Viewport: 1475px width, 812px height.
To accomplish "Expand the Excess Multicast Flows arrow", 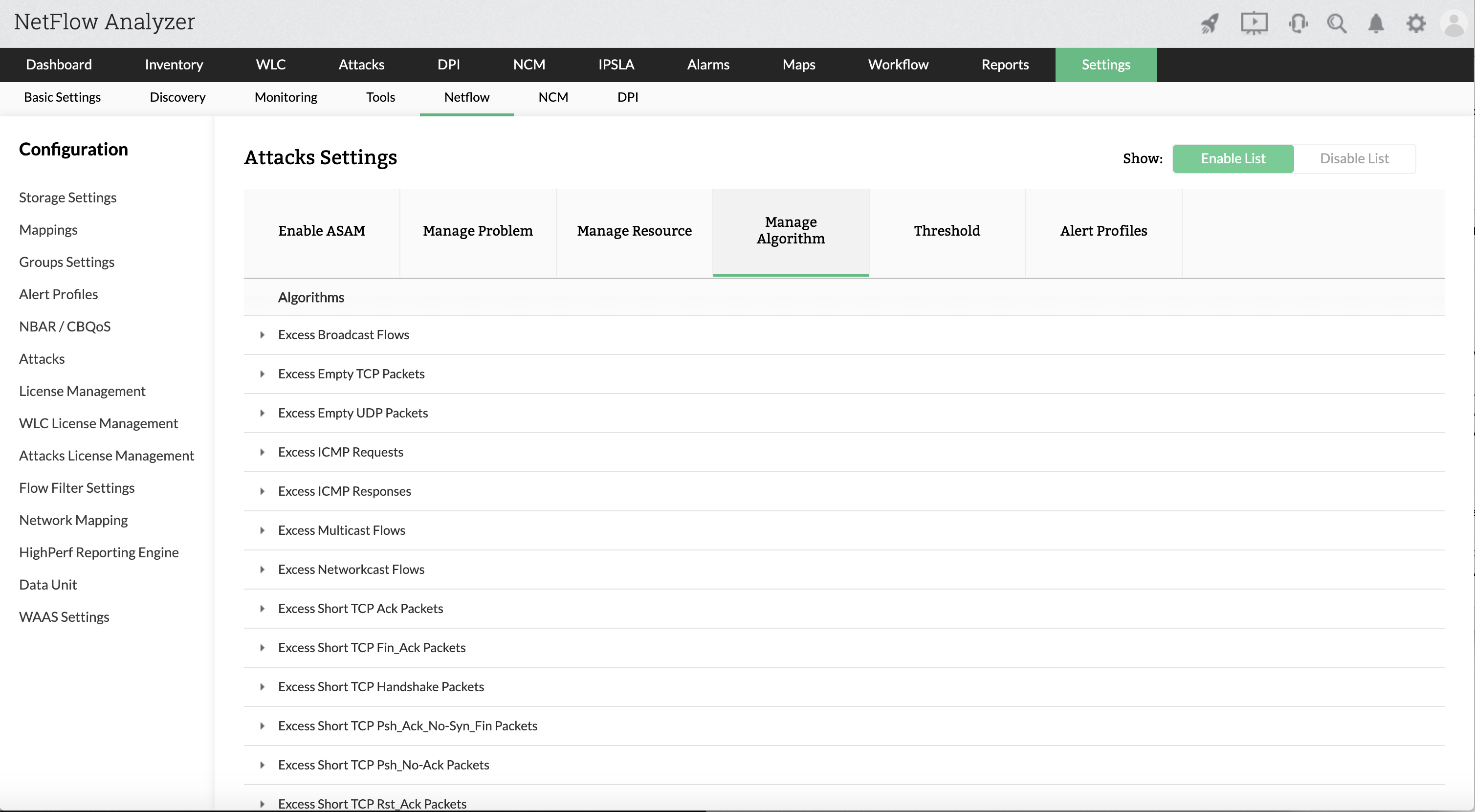I will click(x=262, y=531).
